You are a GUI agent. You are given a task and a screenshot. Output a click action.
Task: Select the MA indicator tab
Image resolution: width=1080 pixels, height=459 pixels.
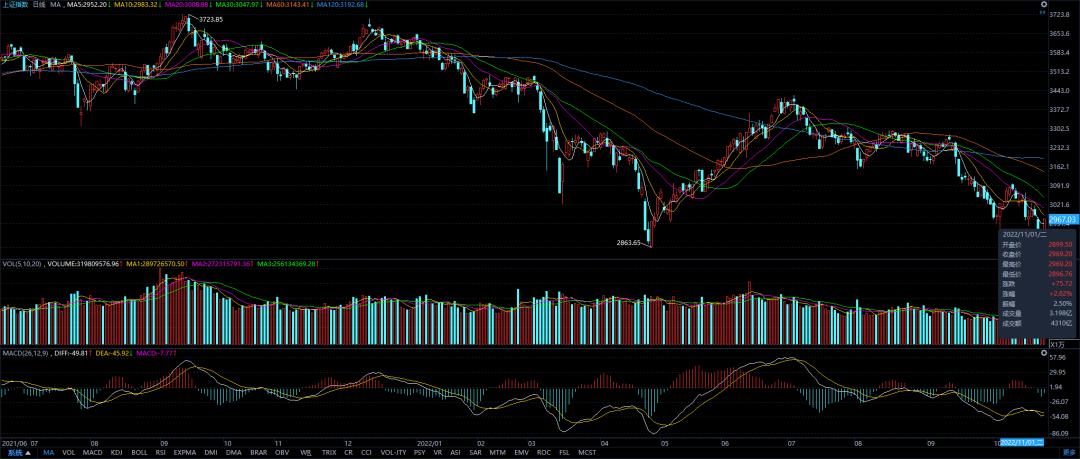[x=48, y=453]
